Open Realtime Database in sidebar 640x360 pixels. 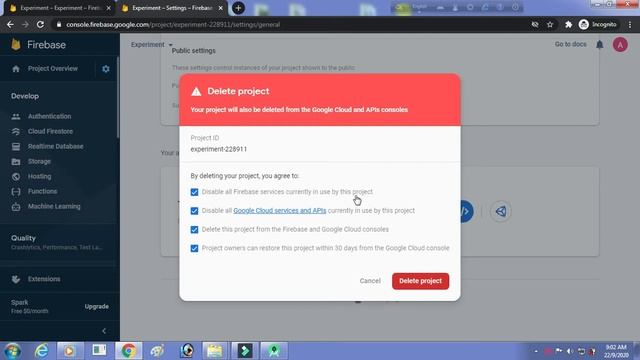pyautogui.click(x=56, y=147)
